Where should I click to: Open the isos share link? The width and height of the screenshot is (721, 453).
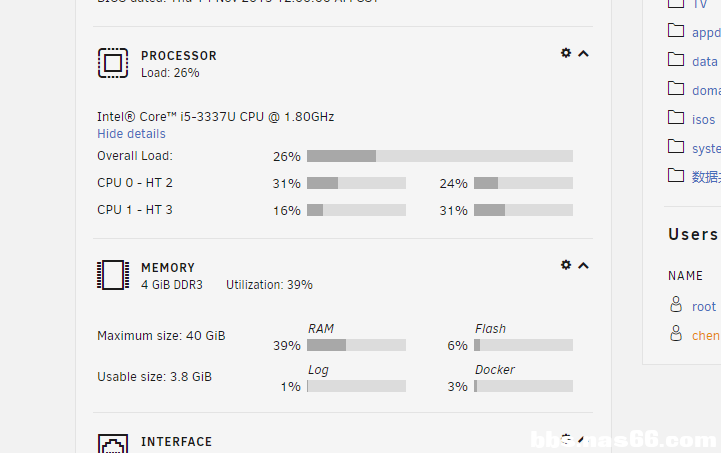704,119
